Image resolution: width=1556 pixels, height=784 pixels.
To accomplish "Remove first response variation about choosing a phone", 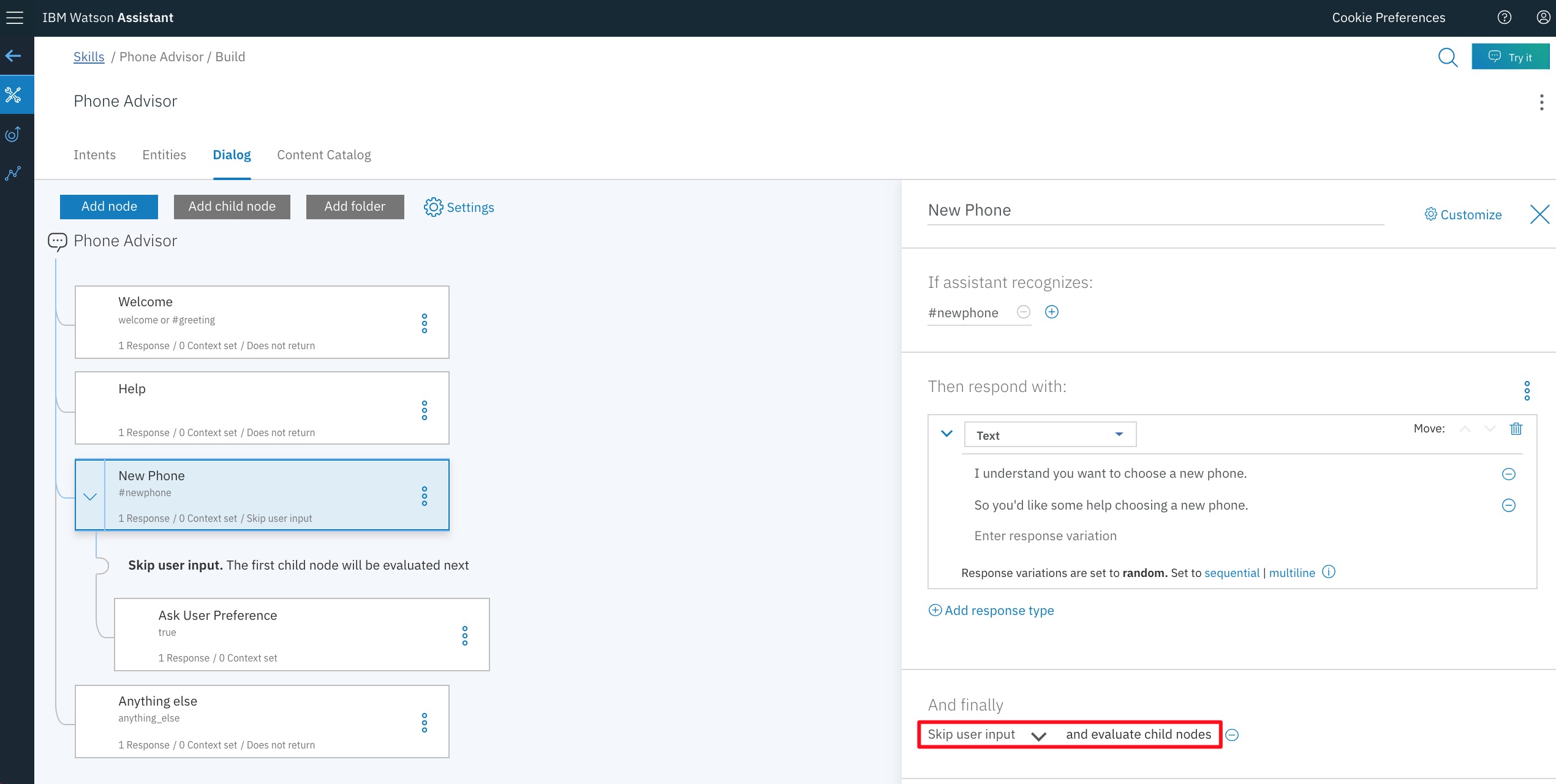I will tap(1508, 474).
